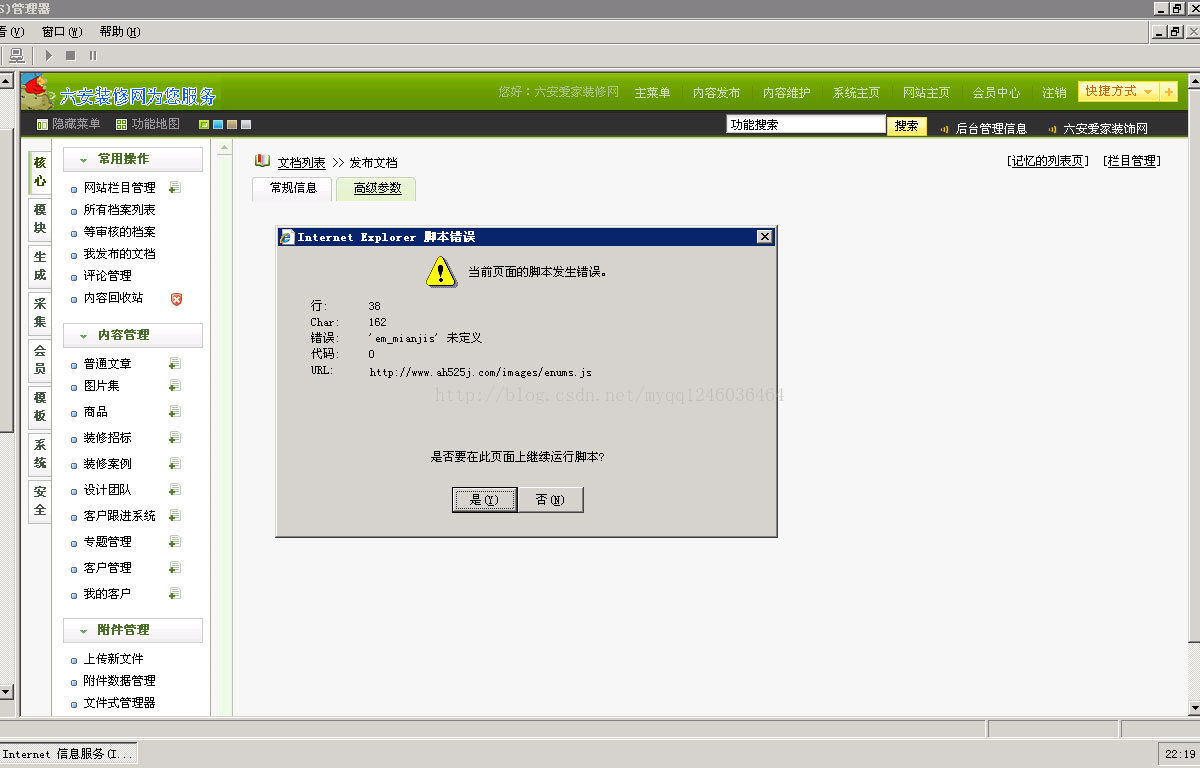Click the add icon beside 我的客户
Screen dimensions: 1200x768
175,593
